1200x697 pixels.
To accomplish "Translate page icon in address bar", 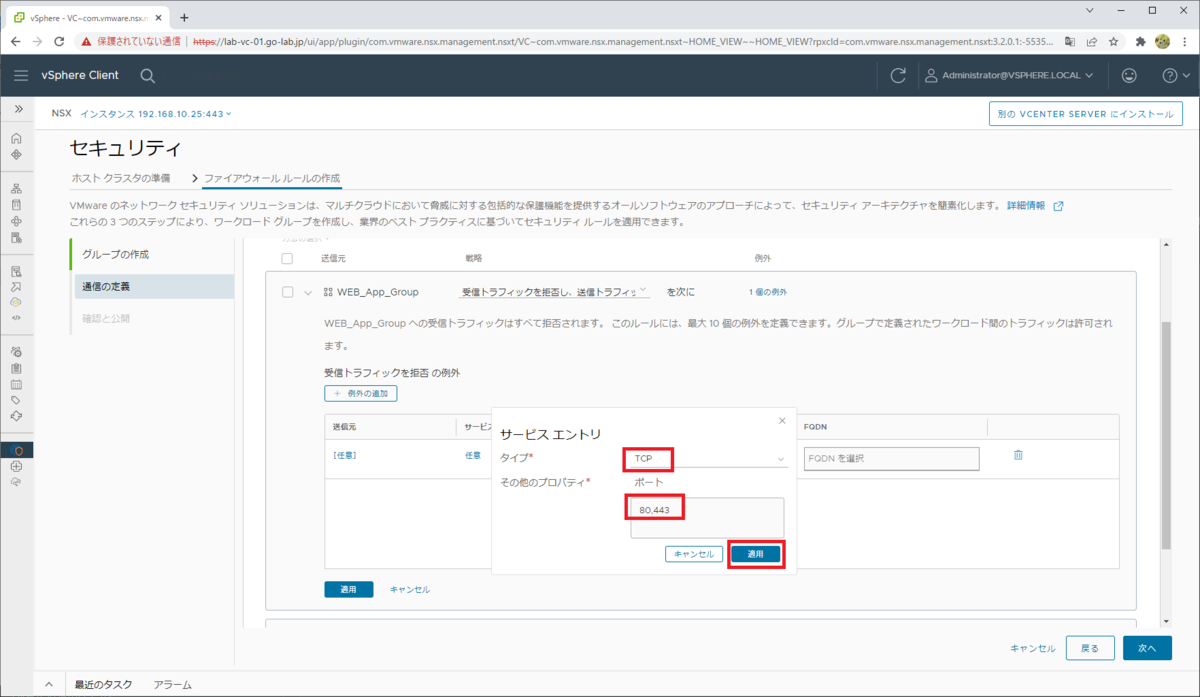I will (x=1070, y=41).
